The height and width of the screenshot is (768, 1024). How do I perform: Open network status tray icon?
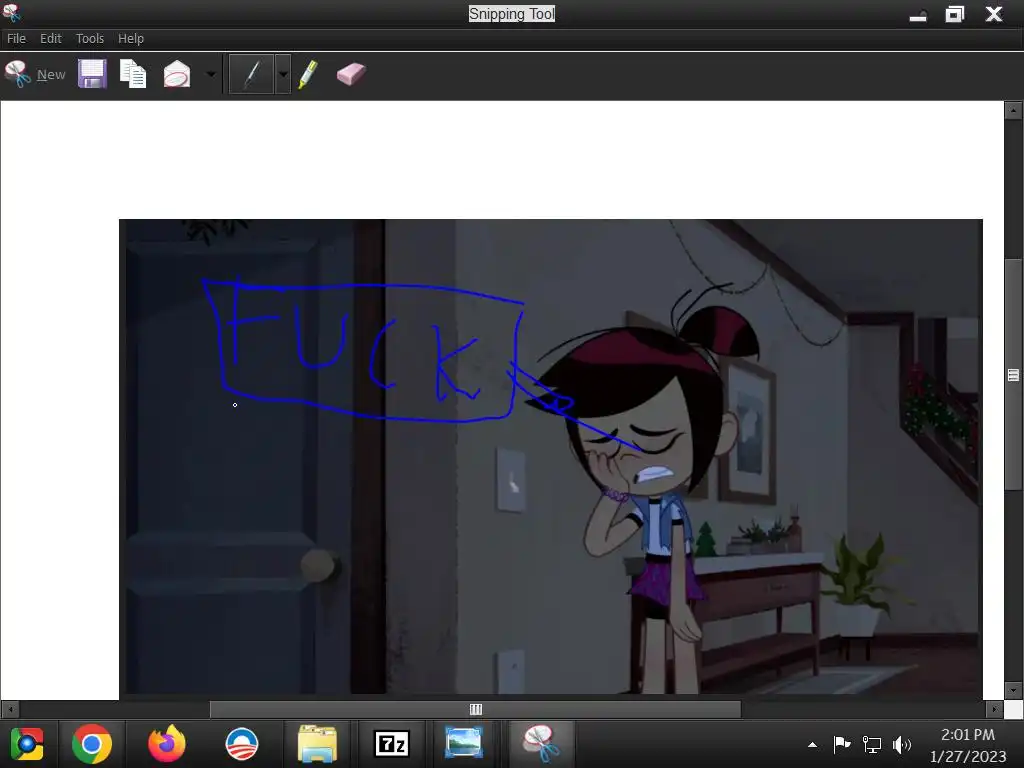tap(872, 744)
